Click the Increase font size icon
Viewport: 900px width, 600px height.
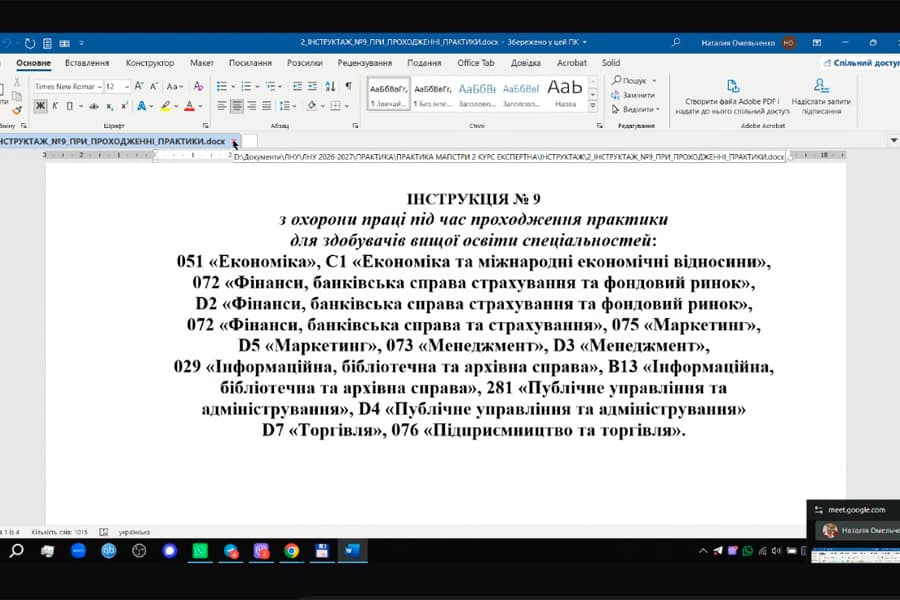pos(139,86)
